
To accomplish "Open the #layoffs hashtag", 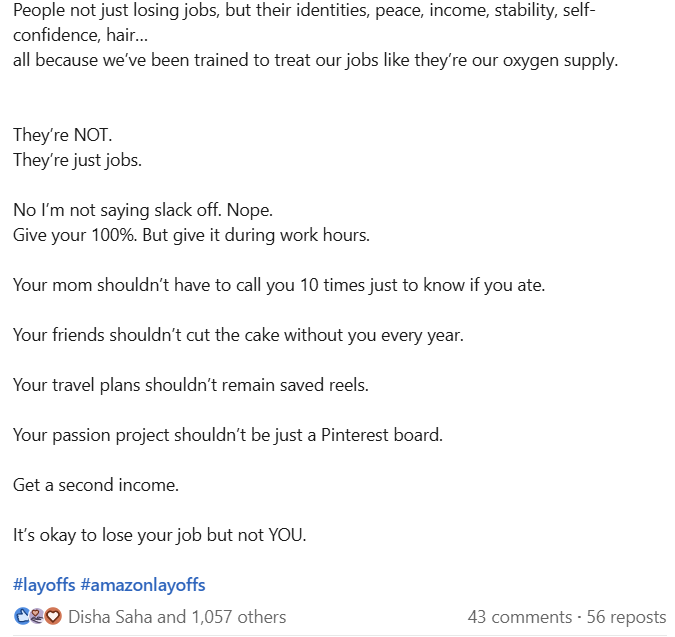I will coord(44,585).
